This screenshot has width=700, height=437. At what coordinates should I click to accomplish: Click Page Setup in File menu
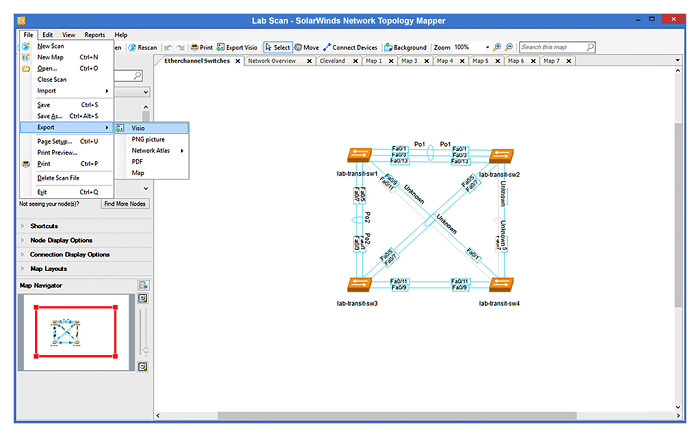click(x=67, y=142)
